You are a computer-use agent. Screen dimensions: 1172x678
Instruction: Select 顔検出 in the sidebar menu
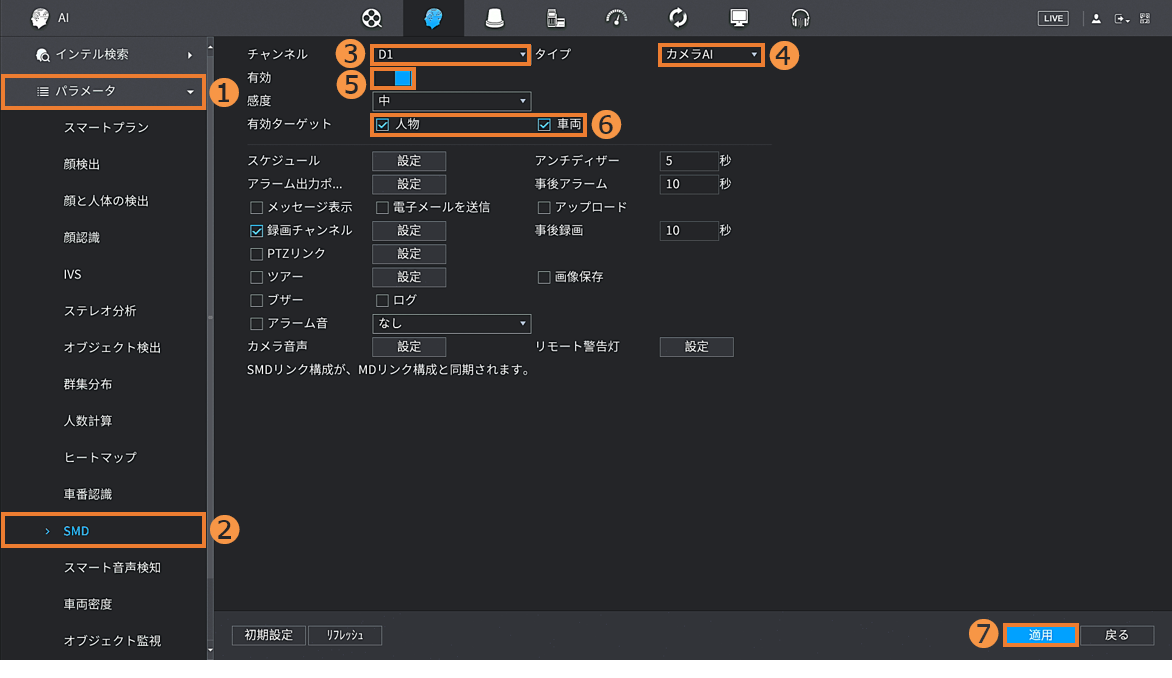(x=82, y=164)
